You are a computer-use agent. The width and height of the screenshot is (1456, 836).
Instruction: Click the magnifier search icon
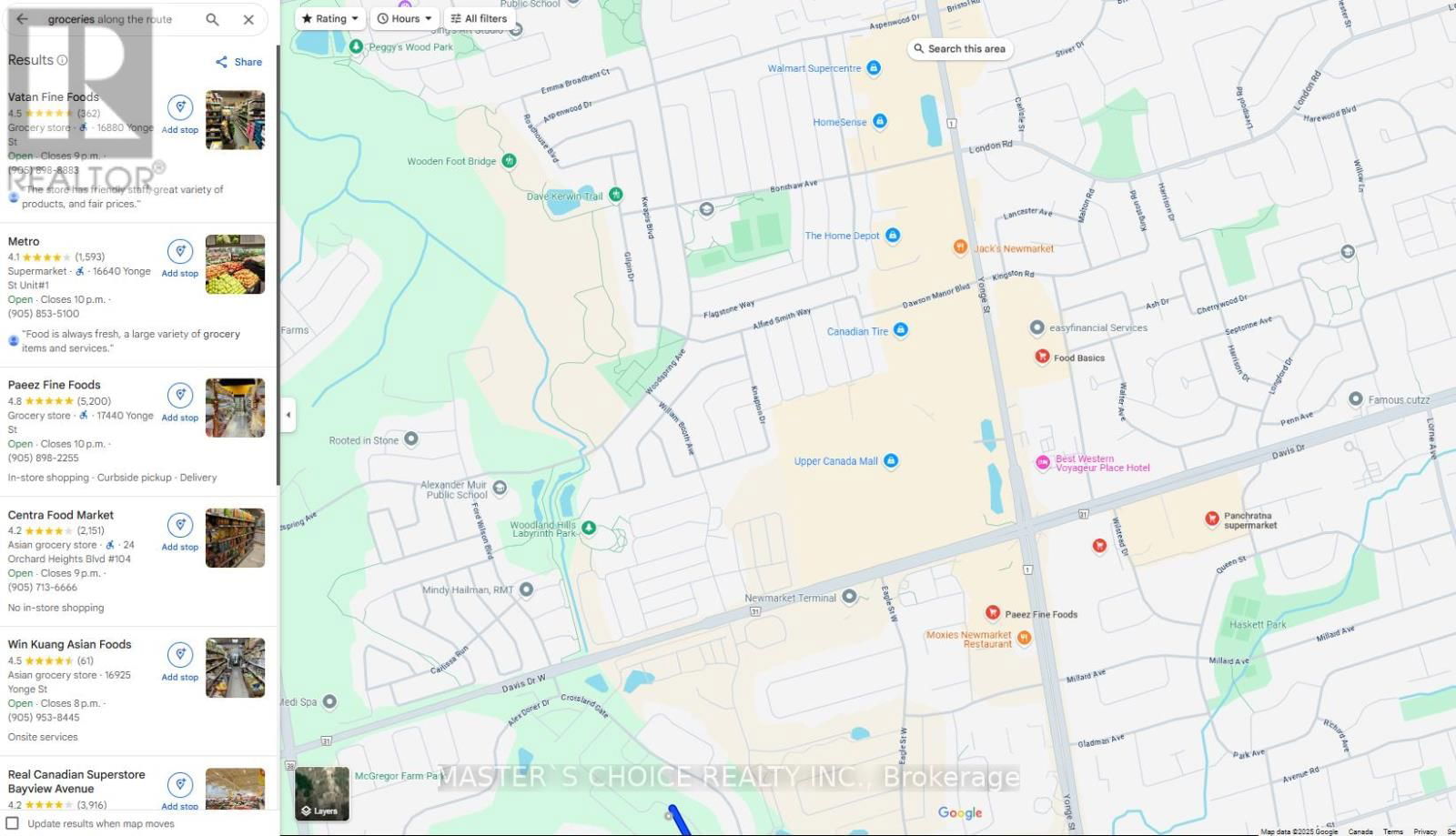(x=212, y=19)
